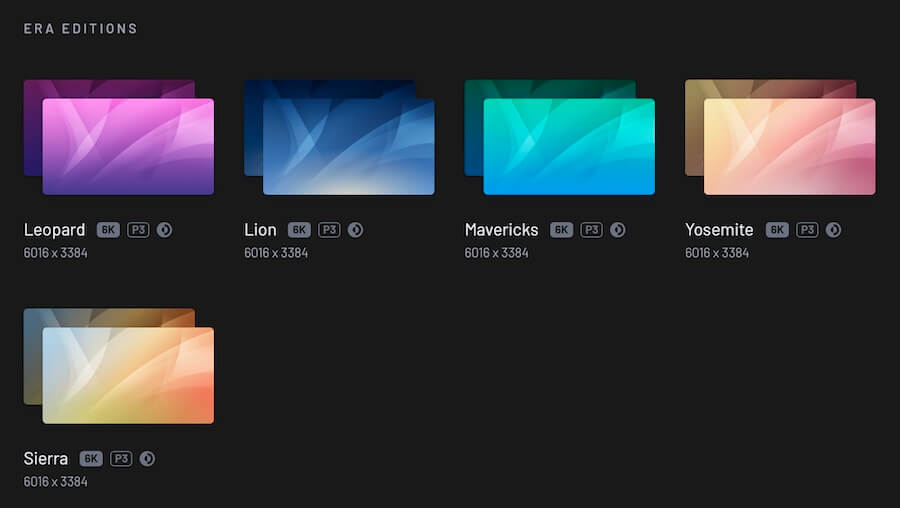The width and height of the screenshot is (900, 508).
Task: Click the P3 badge next to Mavericks
Action: [x=591, y=230]
